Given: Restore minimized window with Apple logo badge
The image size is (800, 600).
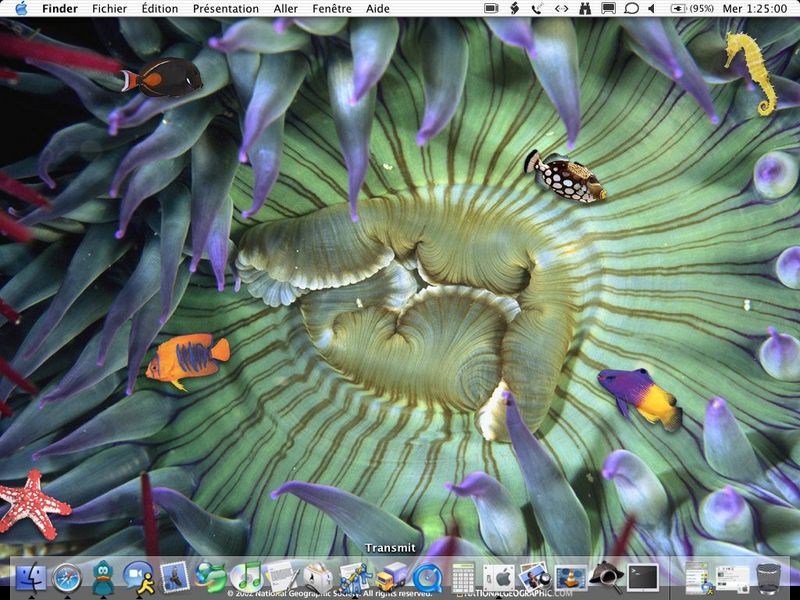Looking at the screenshot, I should [x=732, y=579].
